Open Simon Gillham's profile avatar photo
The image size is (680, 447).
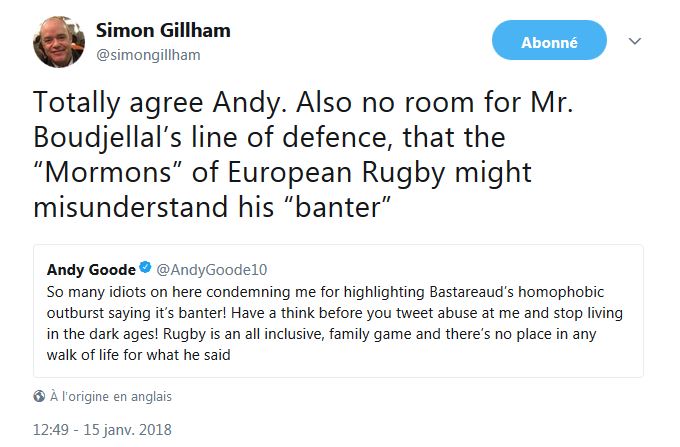coord(58,42)
